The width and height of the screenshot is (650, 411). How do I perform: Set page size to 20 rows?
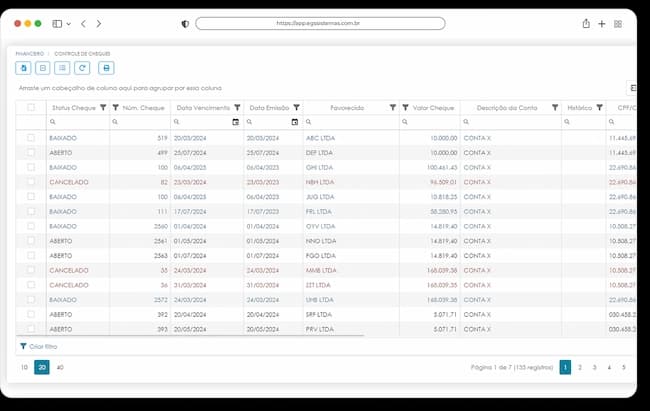pyautogui.click(x=42, y=367)
